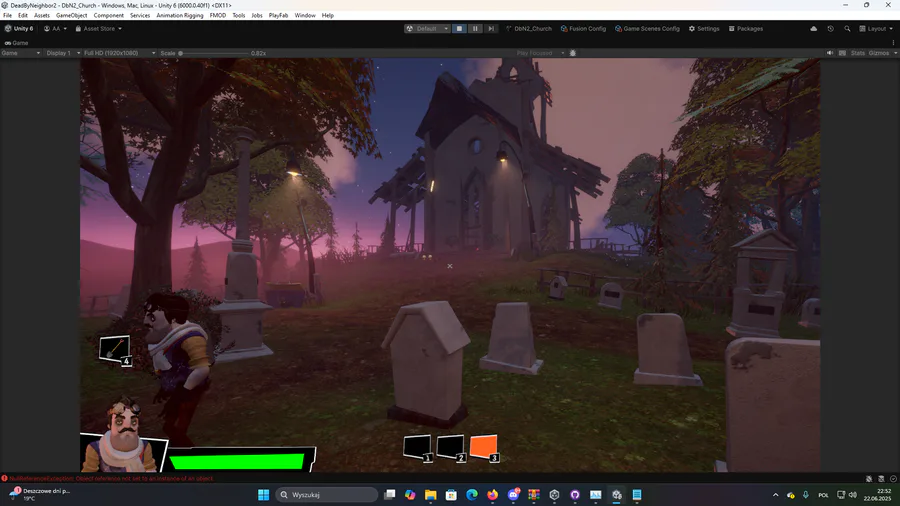Pause the running game
900x506 pixels.
(475, 29)
